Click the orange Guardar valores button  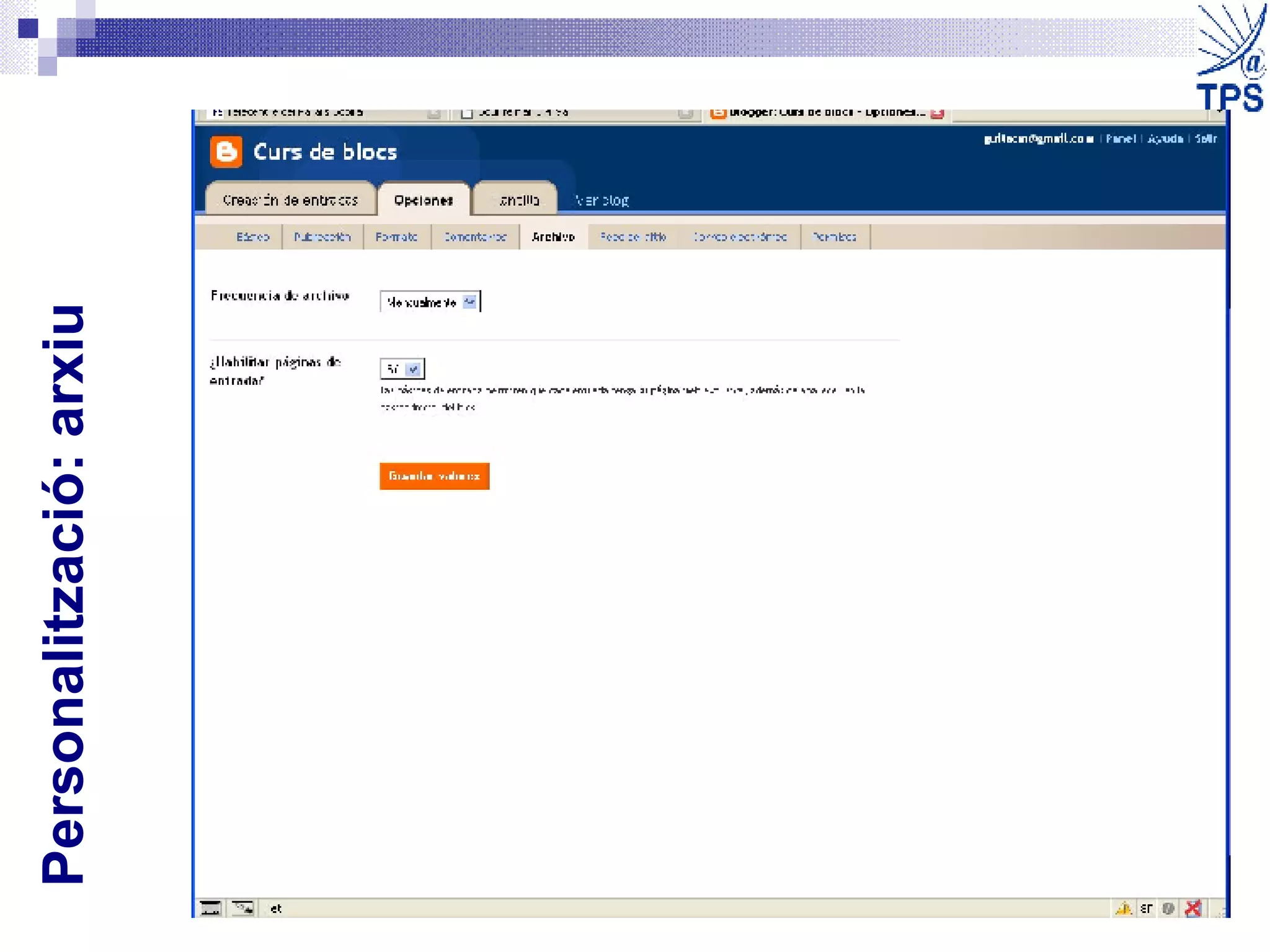click(x=434, y=476)
